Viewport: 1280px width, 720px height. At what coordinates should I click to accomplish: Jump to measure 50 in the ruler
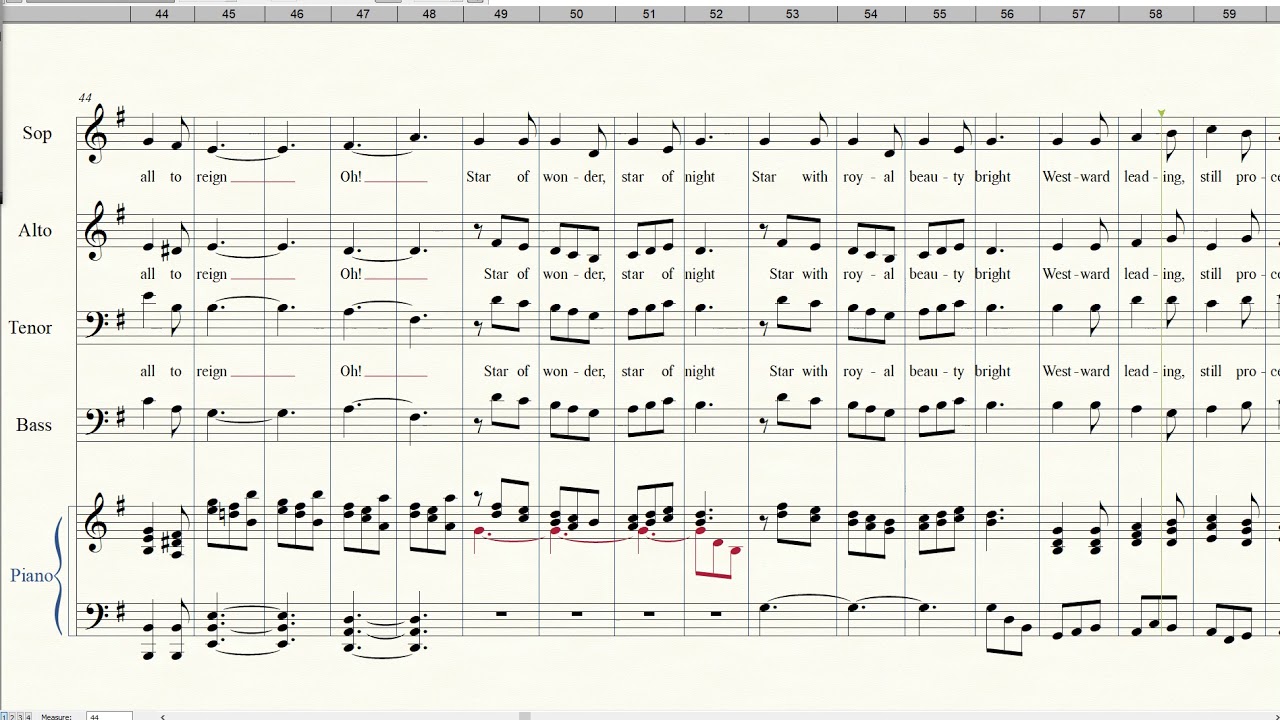pos(577,14)
